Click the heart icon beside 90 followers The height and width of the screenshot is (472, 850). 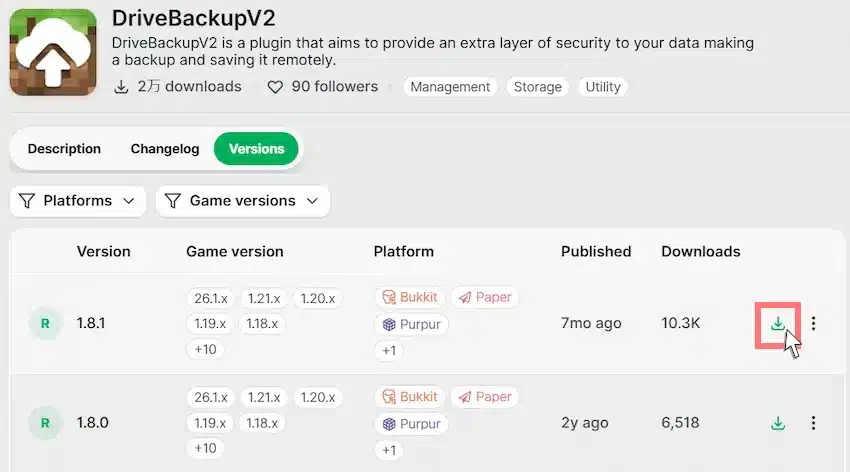pos(275,87)
